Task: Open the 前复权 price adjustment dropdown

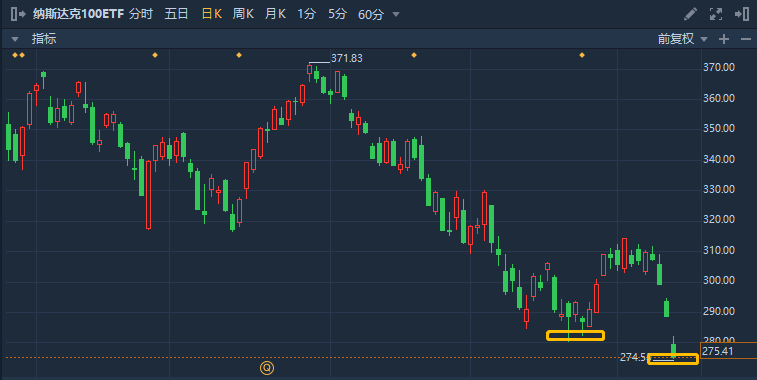Action: [x=682, y=39]
